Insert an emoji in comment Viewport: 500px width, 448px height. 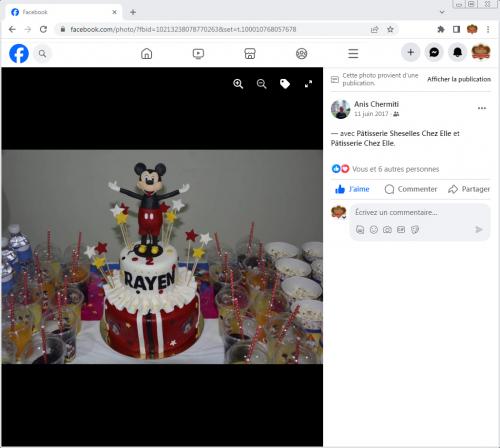tap(374, 229)
